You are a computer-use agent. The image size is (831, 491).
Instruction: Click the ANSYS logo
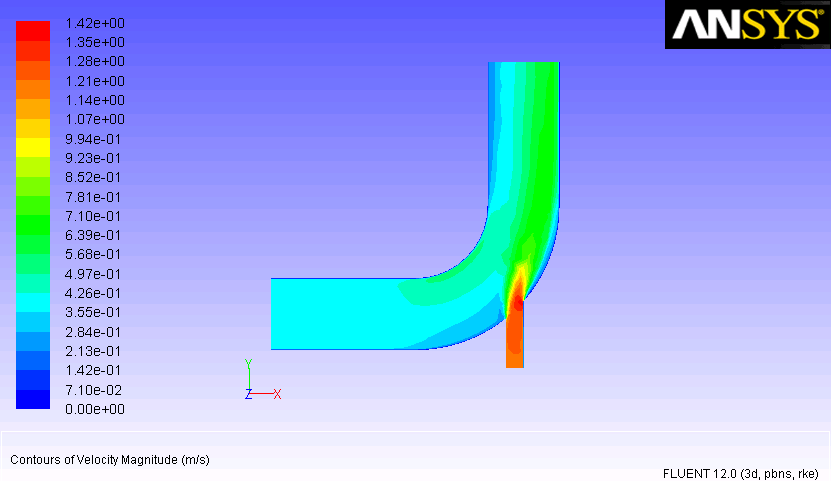pyautogui.click(x=747, y=24)
